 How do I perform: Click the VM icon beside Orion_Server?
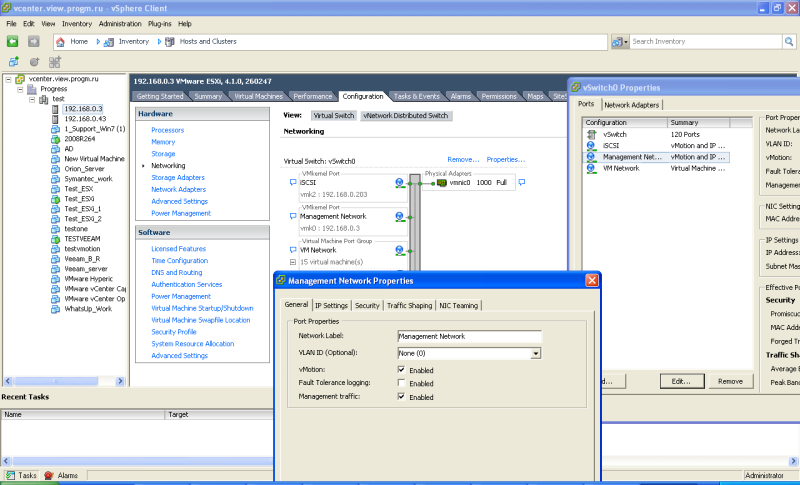pos(55,169)
